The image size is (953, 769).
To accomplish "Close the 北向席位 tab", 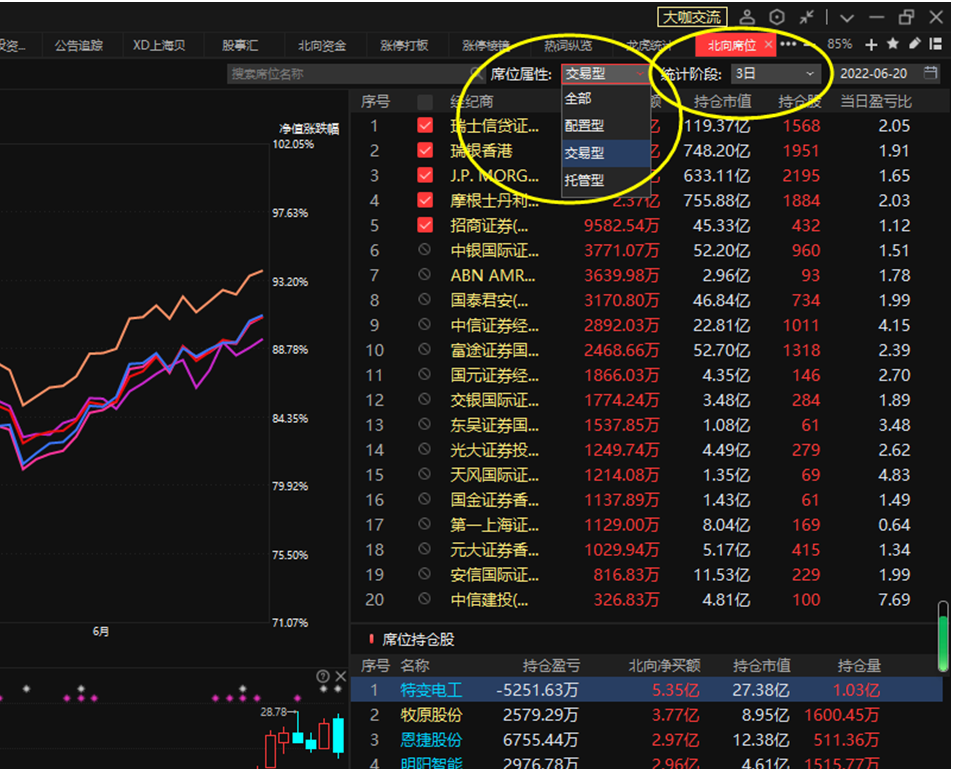I will [x=768, y=44].
